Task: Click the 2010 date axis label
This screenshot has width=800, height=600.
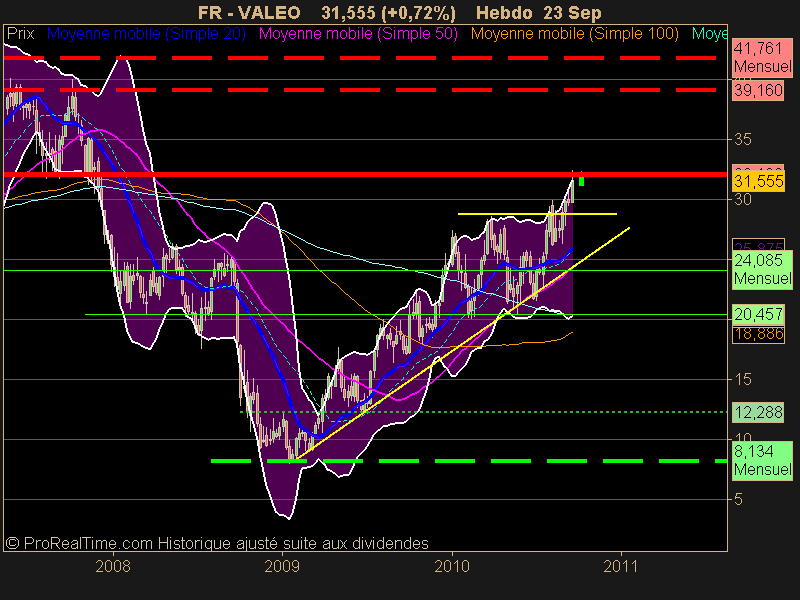Action: (x=452, y=566)
